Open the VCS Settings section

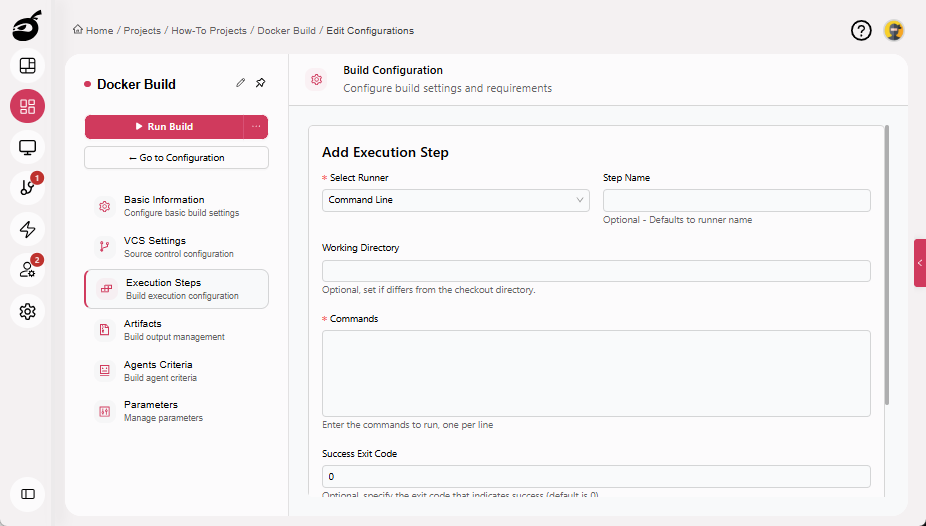[176, 247]
